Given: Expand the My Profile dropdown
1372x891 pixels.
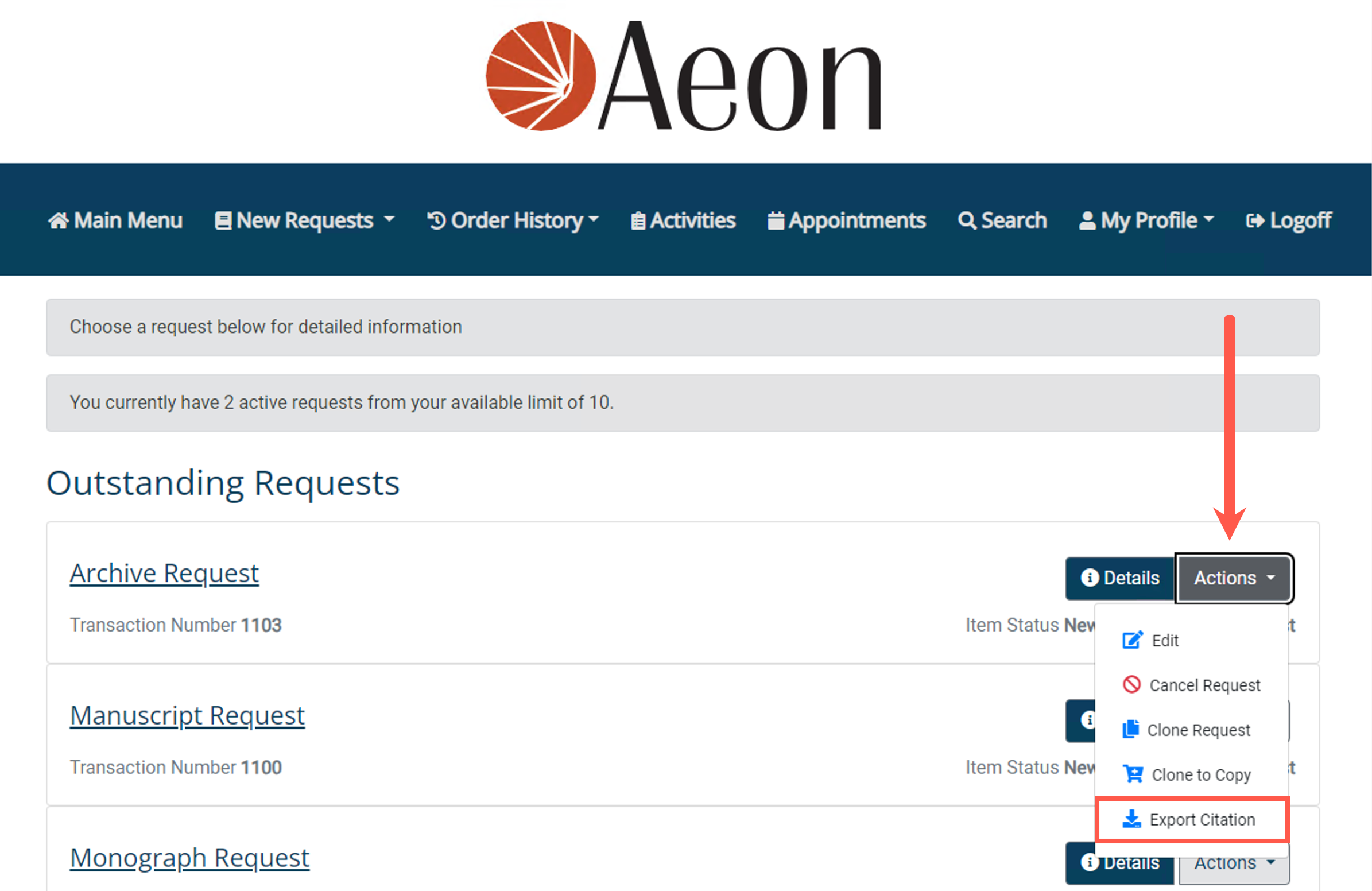Looking at the screenshot, I should pos(1146,220).
